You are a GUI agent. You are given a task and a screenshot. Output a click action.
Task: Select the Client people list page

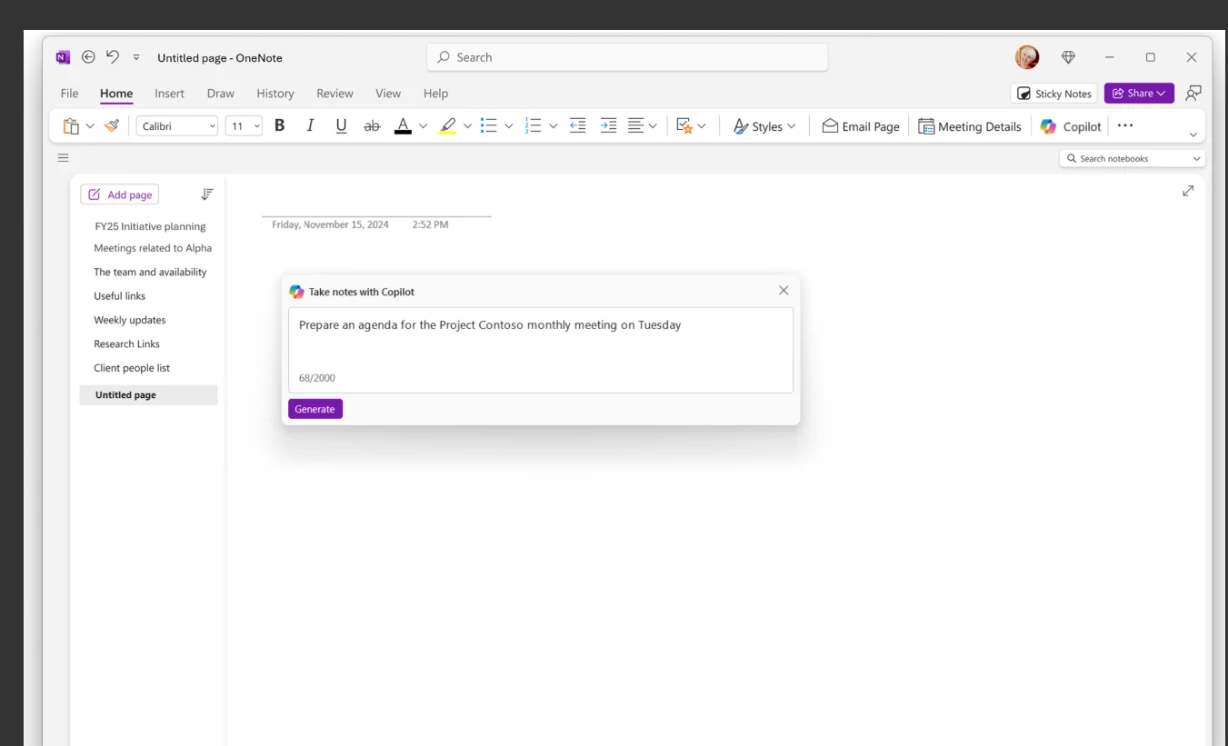coord(132,368)
